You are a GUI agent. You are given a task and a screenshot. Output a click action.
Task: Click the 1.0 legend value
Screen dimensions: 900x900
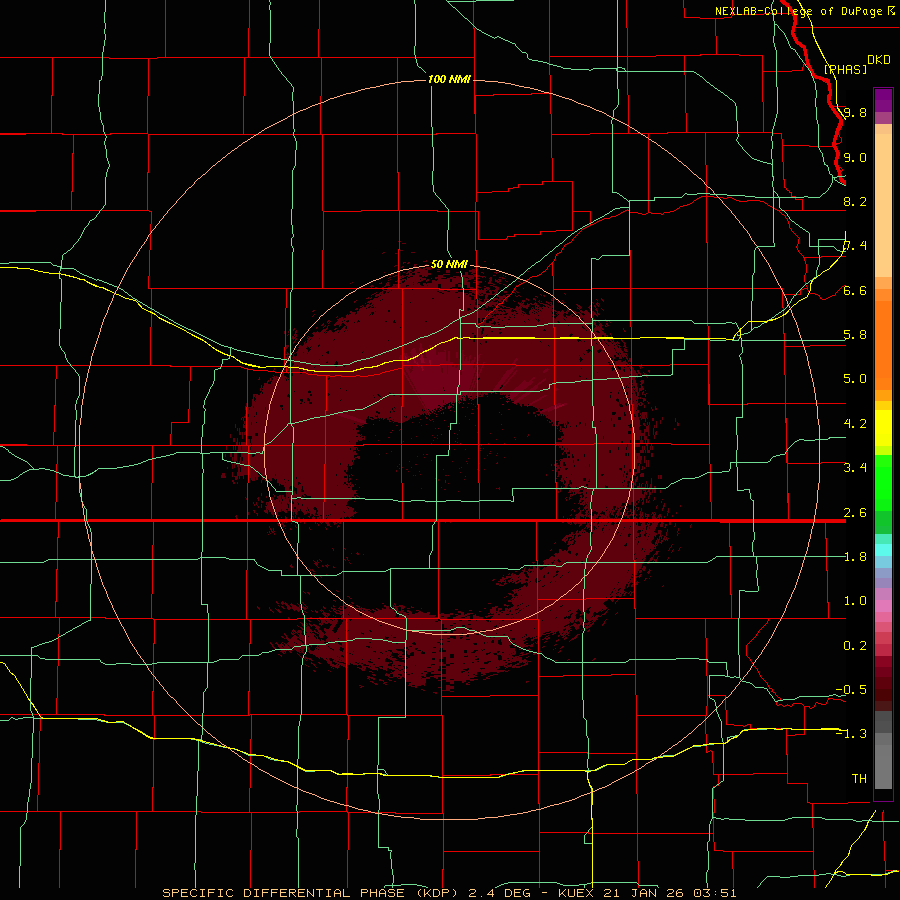855,601
